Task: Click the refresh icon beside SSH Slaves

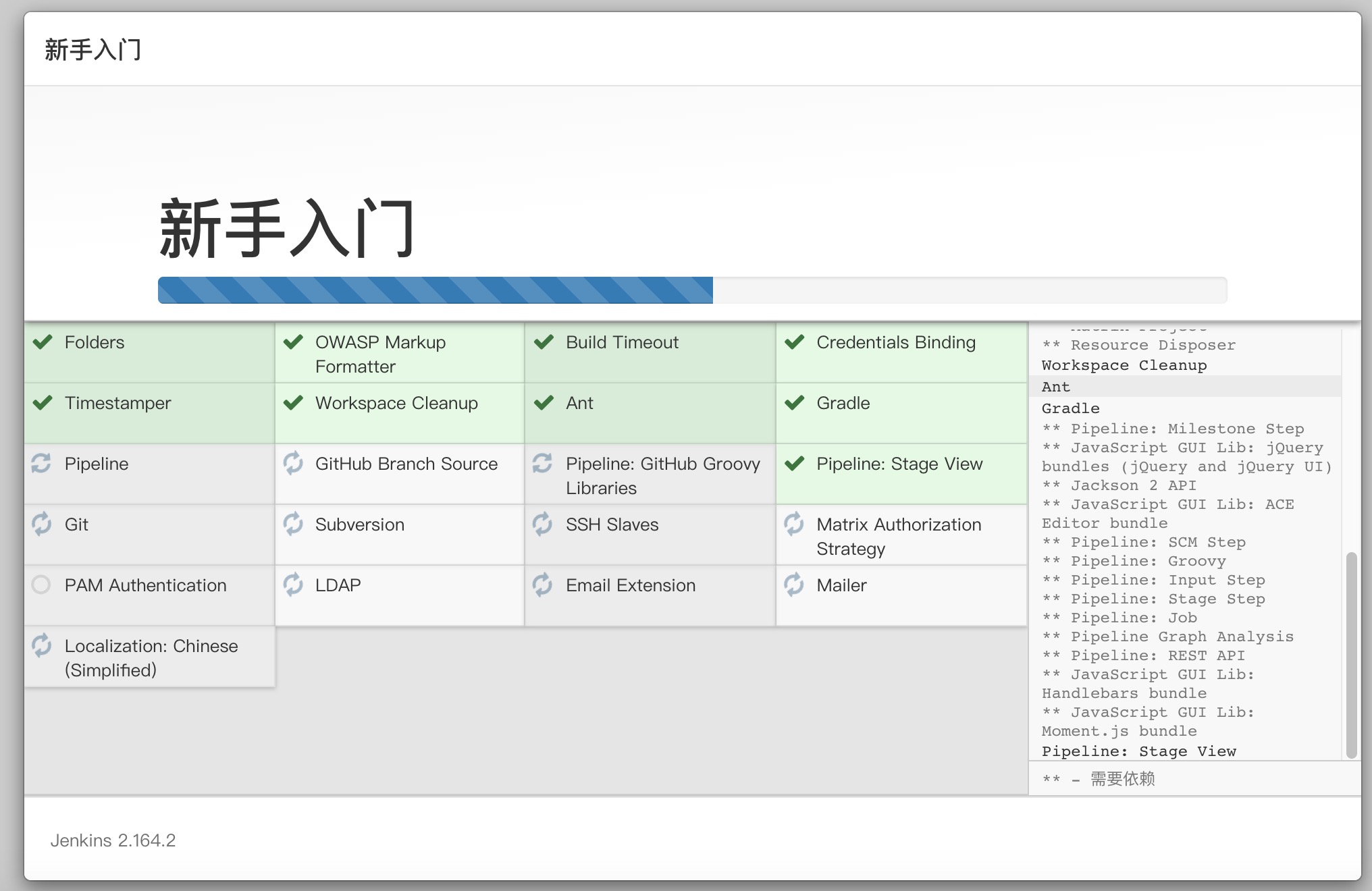Action: pyautogui.click(x=542, y=524)
